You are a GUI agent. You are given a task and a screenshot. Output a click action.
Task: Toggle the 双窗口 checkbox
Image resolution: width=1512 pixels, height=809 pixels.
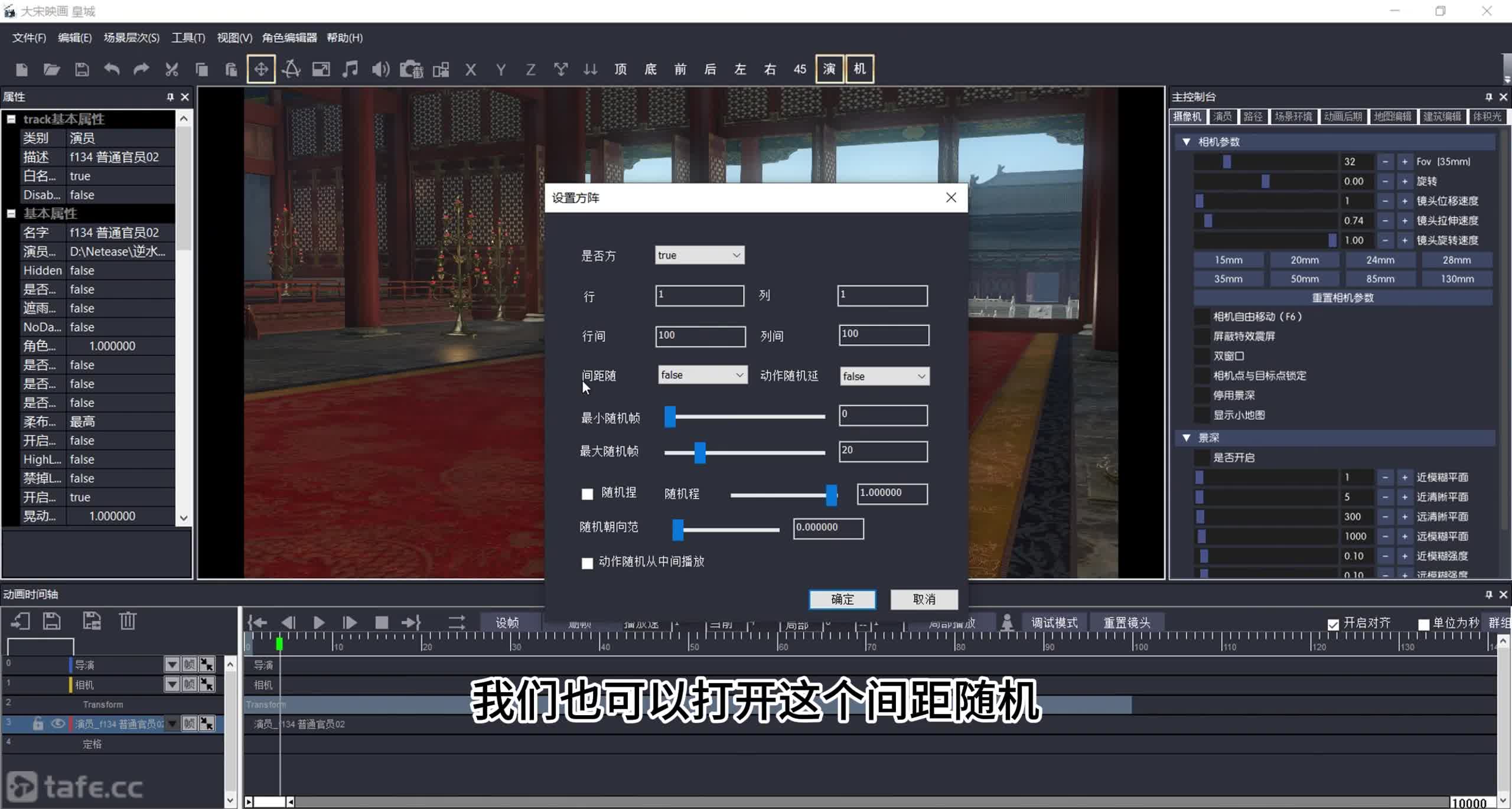(1201, 356)
